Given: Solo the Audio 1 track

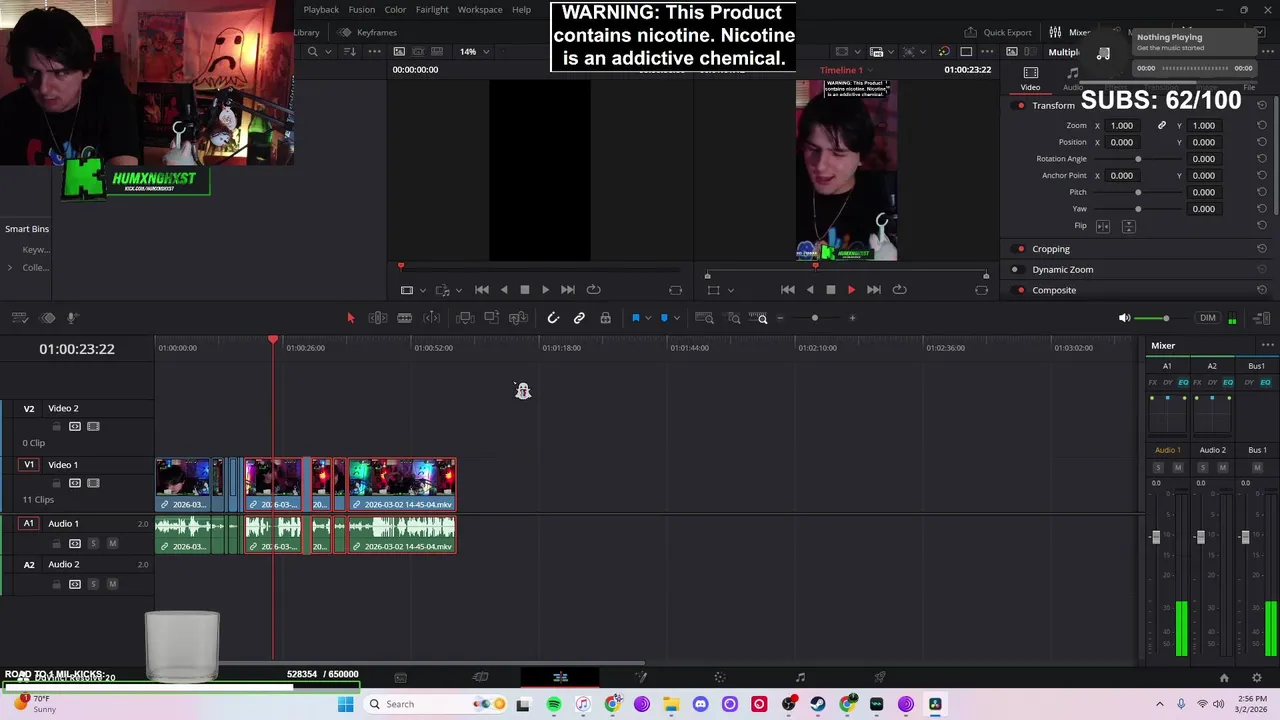Looking at the screenshot, I should [93, 543].
